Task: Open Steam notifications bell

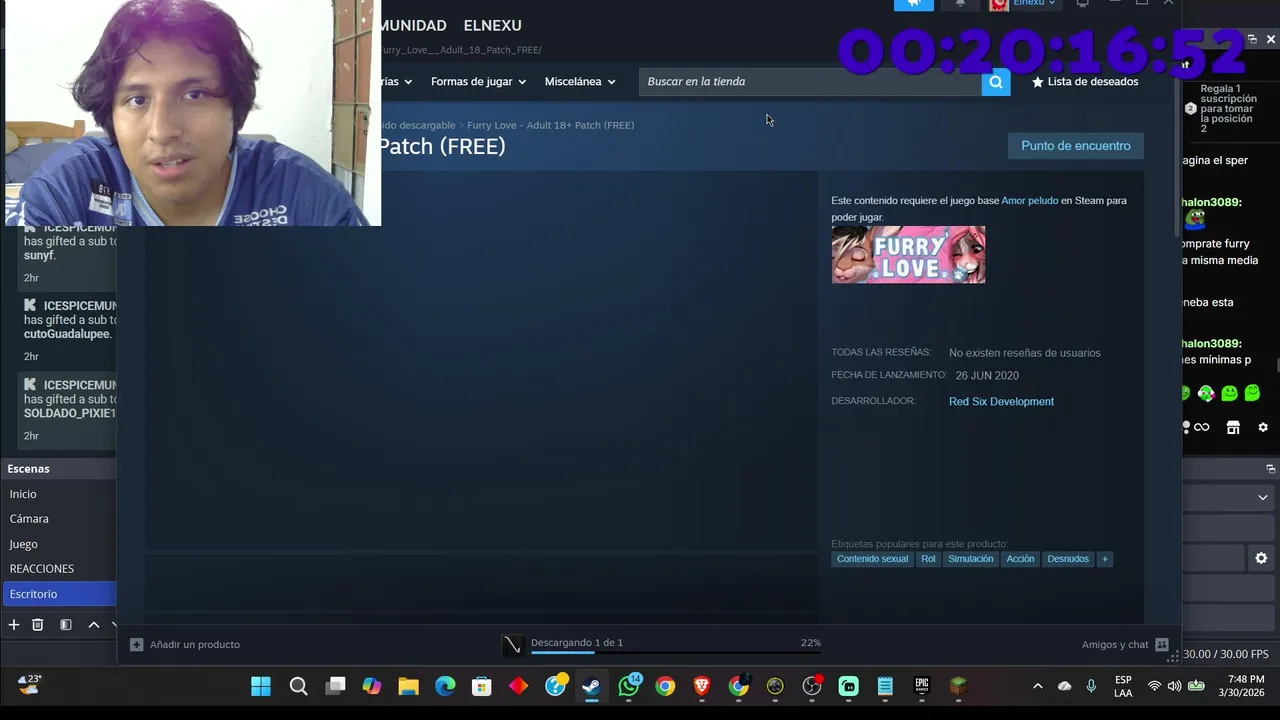Action: point(960,4)
